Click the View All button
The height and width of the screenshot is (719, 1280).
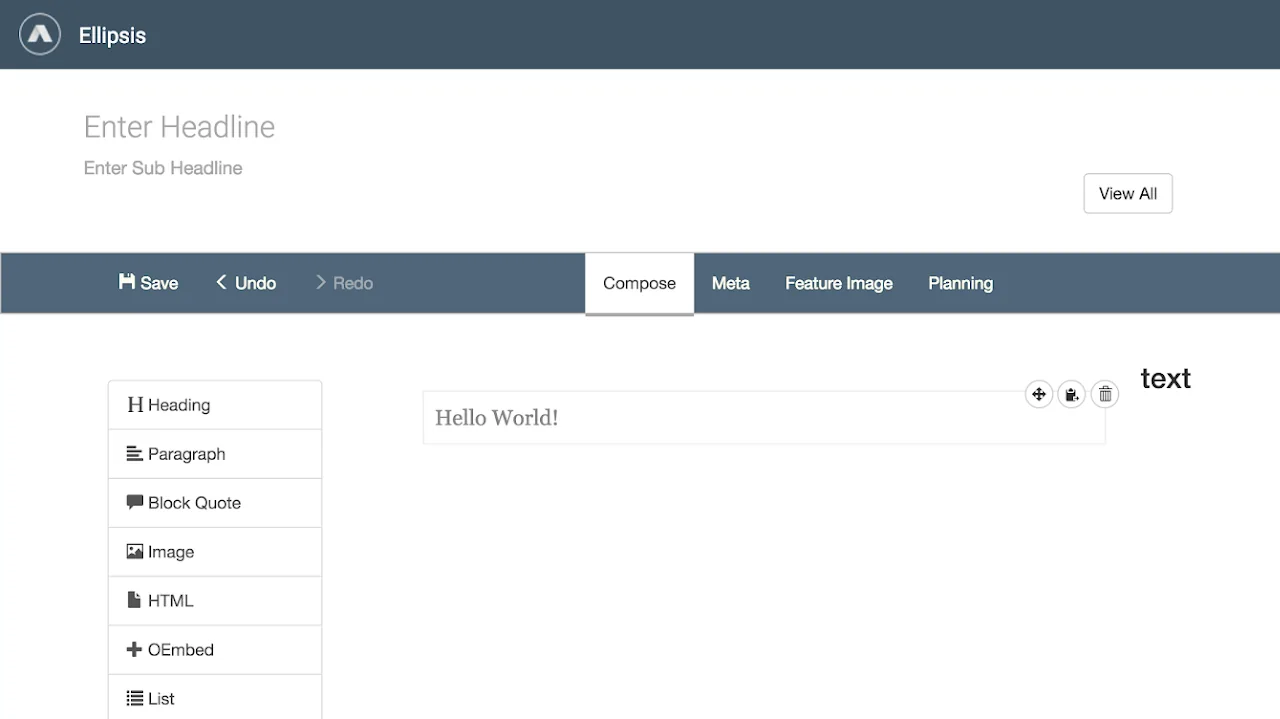coord(1128,193)
